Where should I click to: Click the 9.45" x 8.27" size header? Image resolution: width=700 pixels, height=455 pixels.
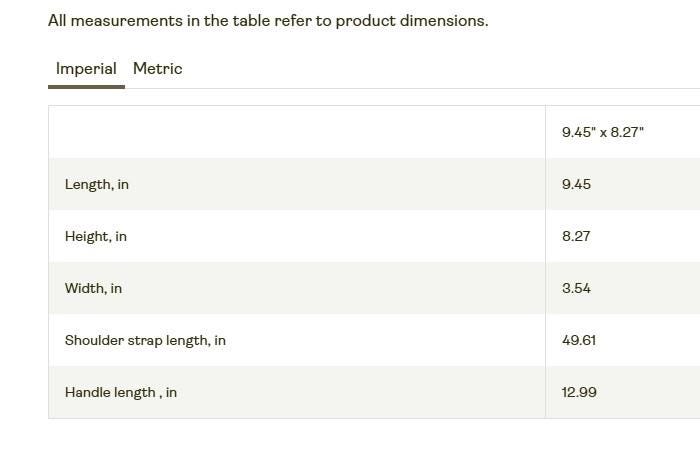point(603,132)
